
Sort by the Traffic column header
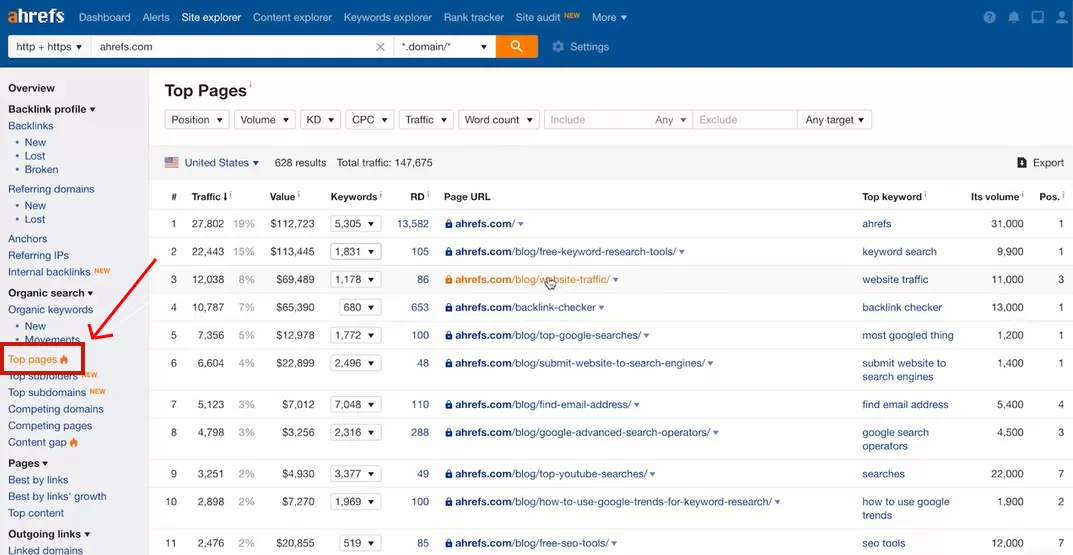210,196
